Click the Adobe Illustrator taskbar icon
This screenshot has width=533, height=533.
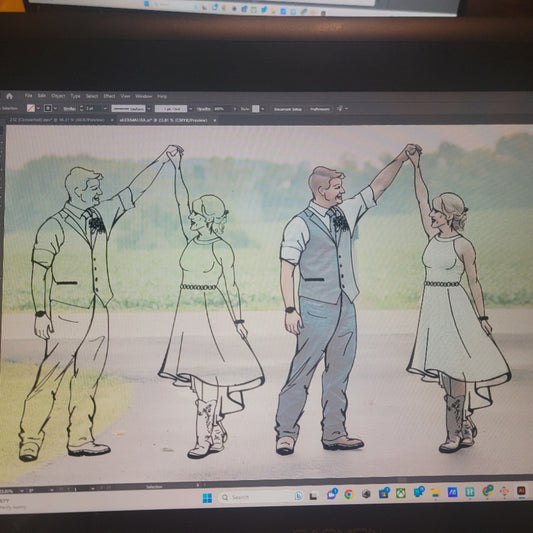(521, 491)
